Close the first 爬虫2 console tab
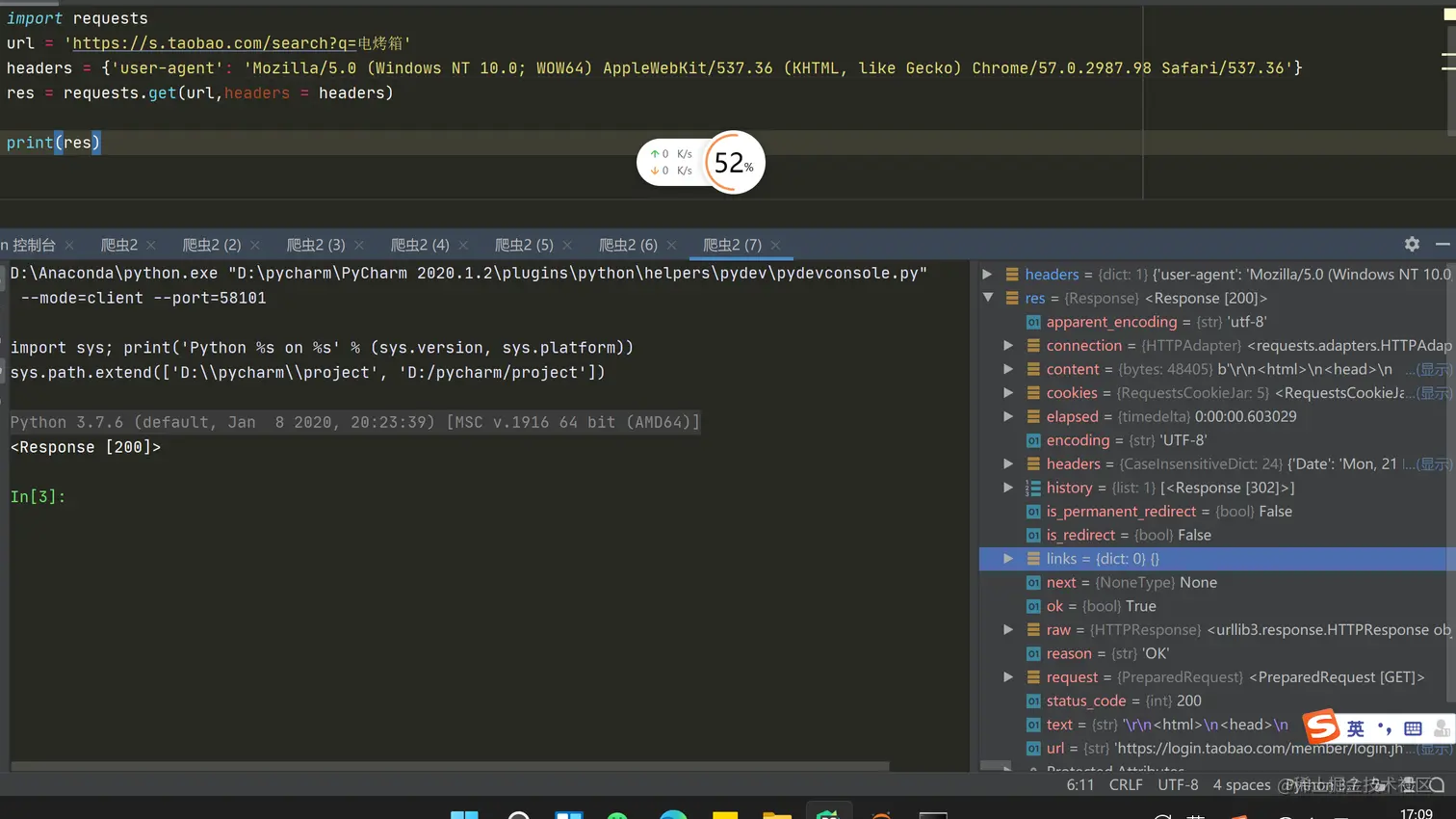1456x819 pixels. click(x=151, y=246)
